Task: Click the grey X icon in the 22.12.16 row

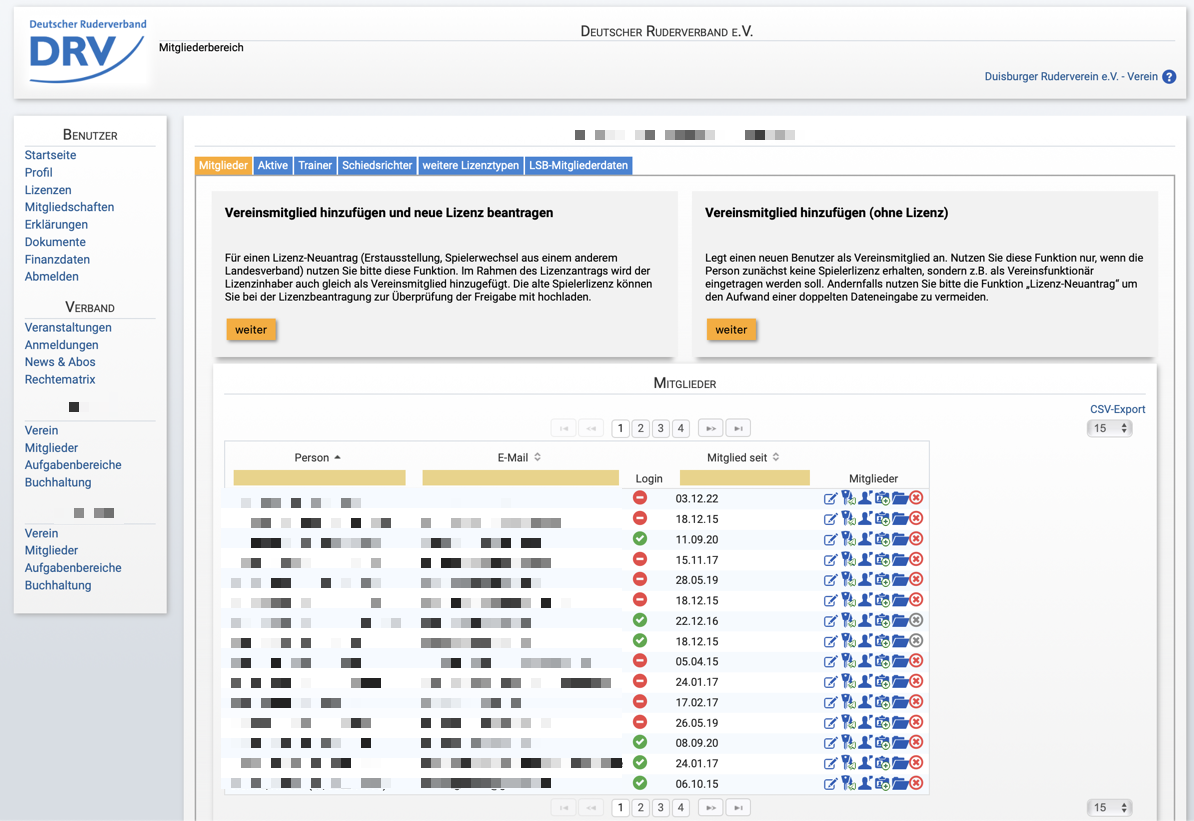Action: [916, 621]
